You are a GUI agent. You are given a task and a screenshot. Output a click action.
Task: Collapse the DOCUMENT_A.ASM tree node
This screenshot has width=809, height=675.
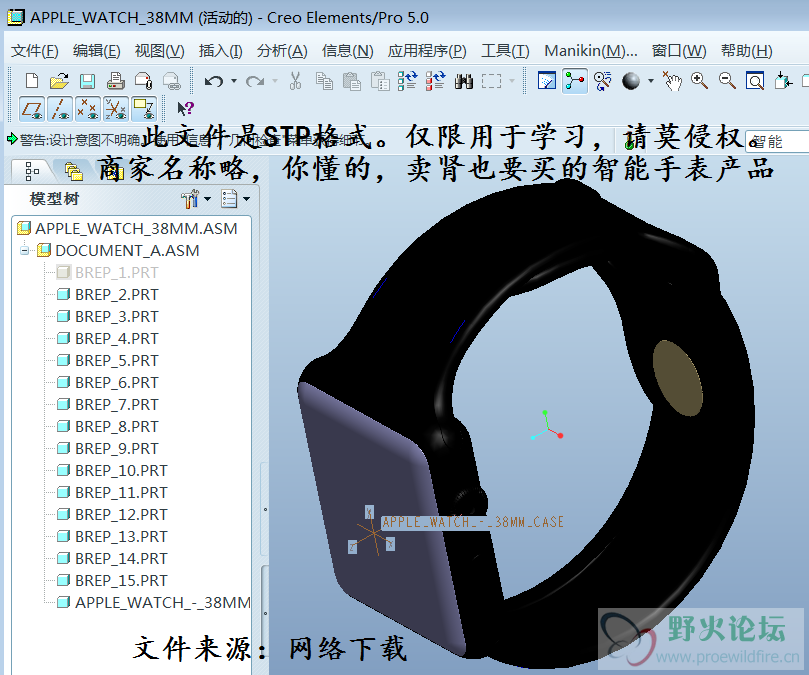[24, 251]
